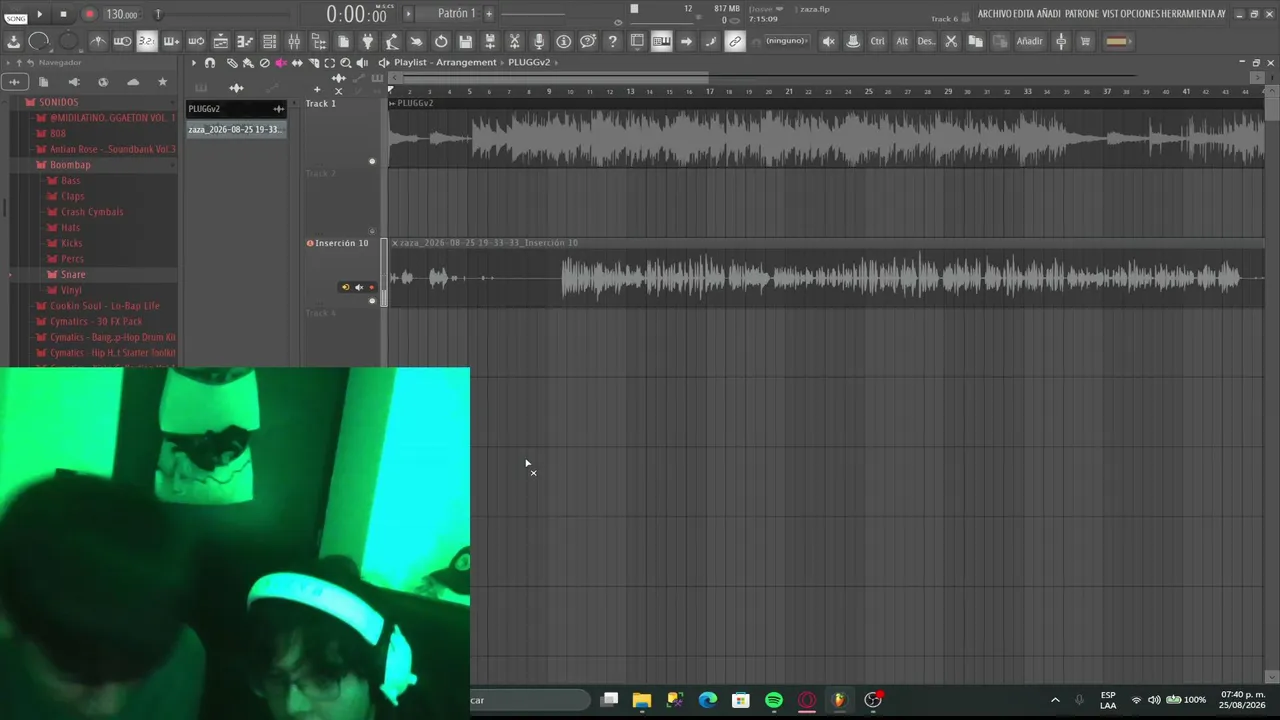
Task: Mute Track 1 with its dot switch
Action: point(372,161)
